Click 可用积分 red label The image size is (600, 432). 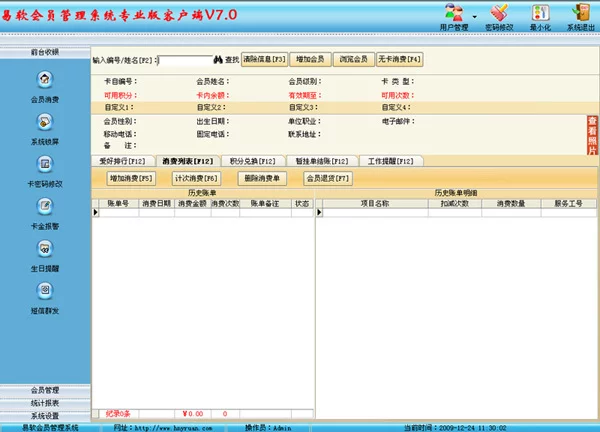point(121,95)
